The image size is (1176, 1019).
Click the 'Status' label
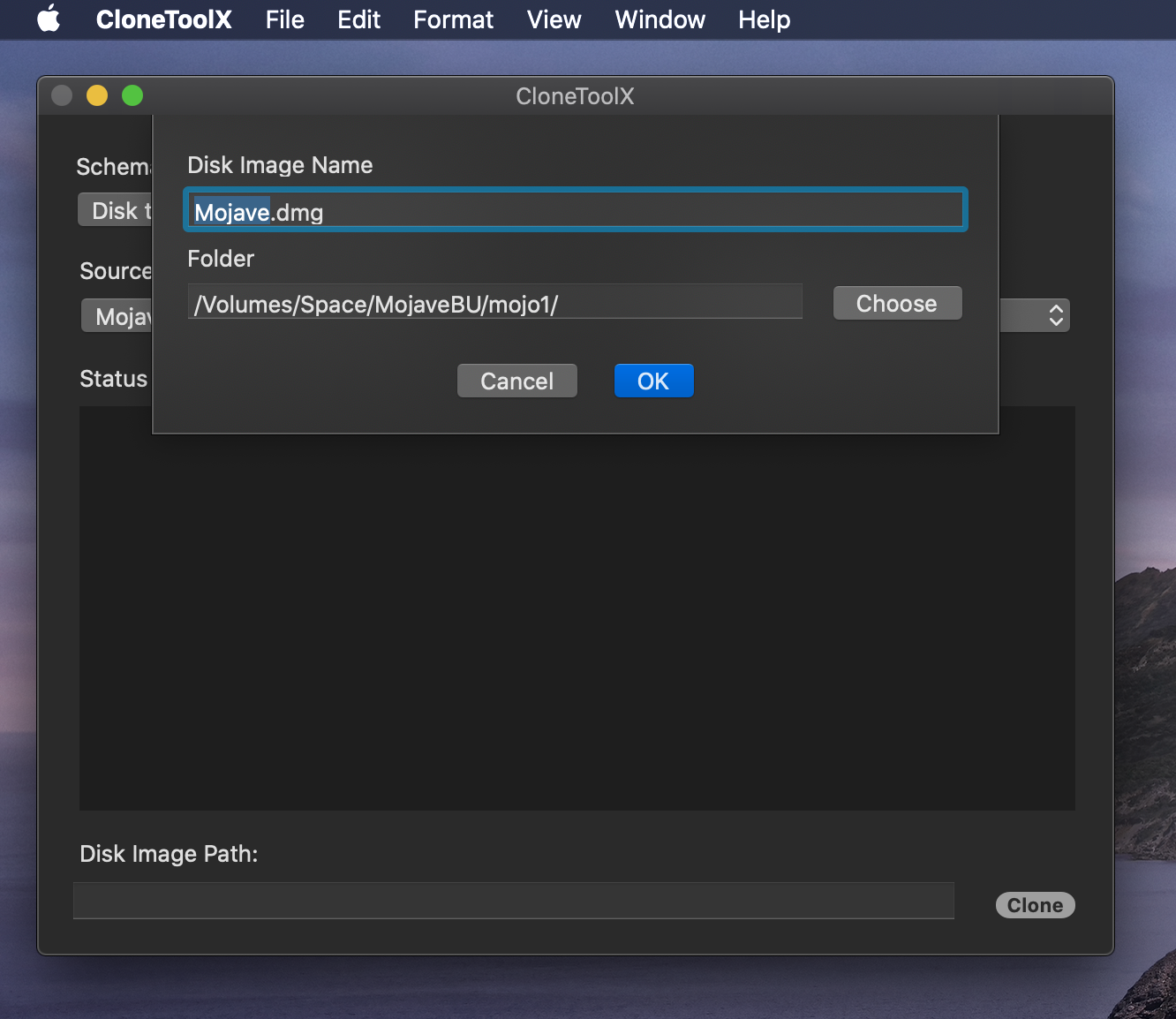(x=113, y=379)
